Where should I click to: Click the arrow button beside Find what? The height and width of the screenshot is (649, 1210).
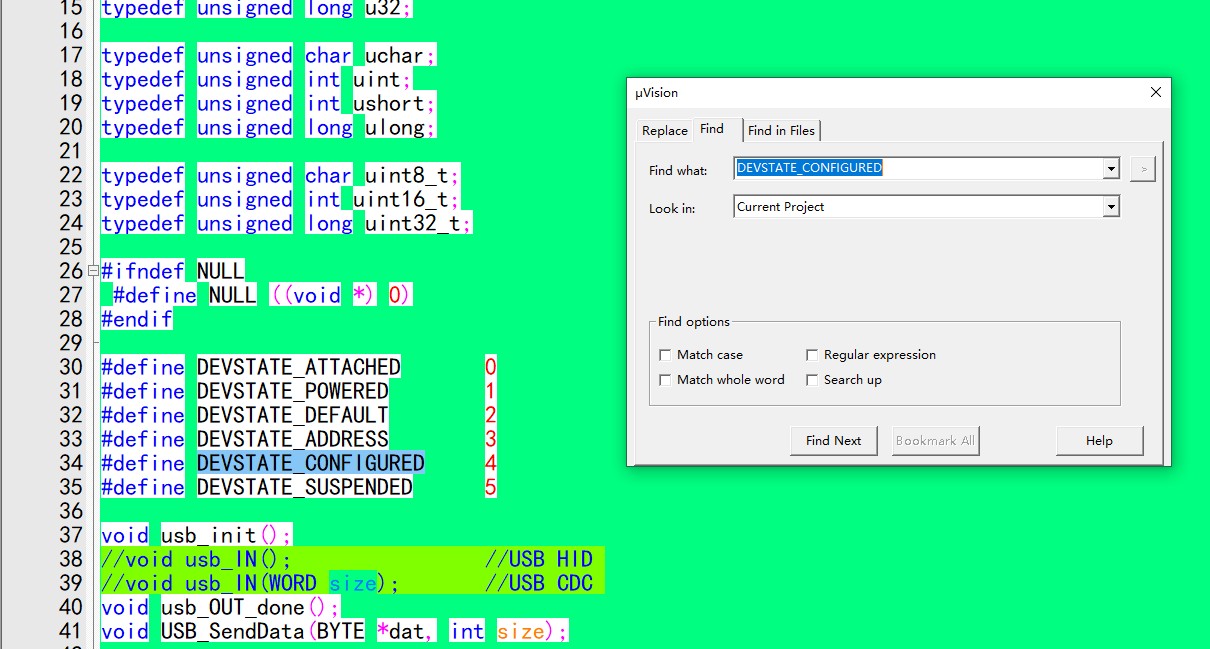[x=1142, y=169]
